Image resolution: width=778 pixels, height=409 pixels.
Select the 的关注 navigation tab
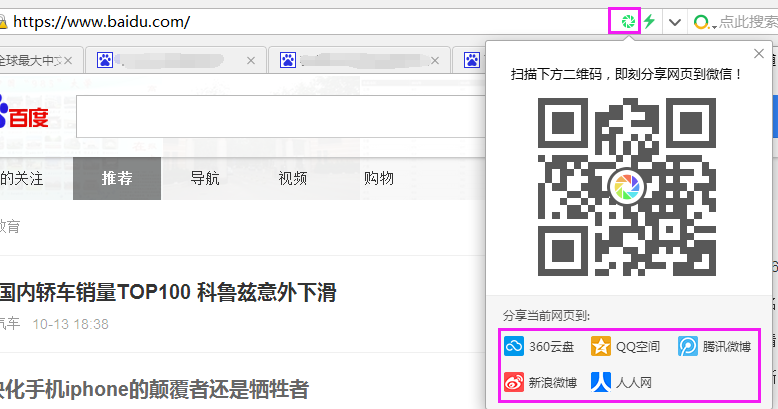21,178
